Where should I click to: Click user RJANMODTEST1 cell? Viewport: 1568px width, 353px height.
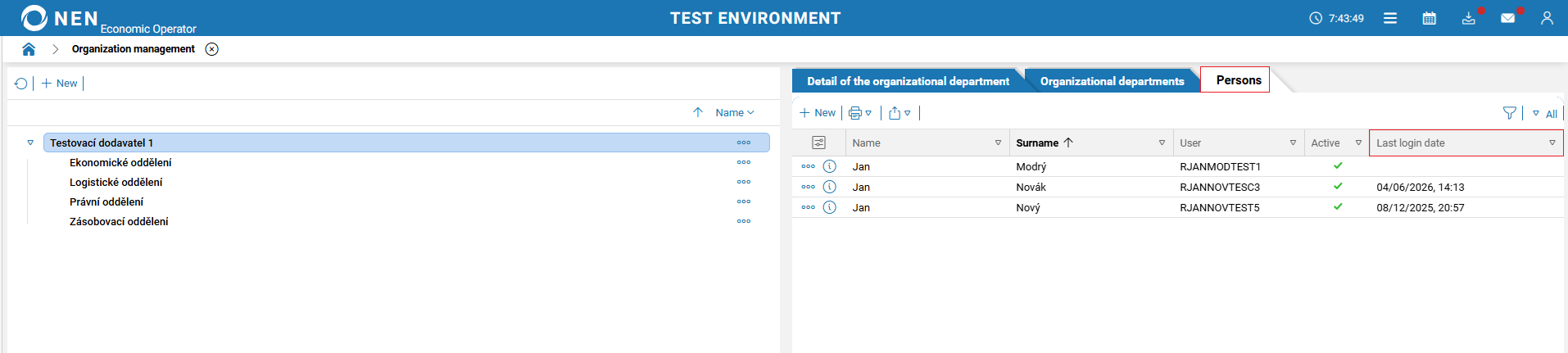pyautogui.click(x=1221, y=166)
